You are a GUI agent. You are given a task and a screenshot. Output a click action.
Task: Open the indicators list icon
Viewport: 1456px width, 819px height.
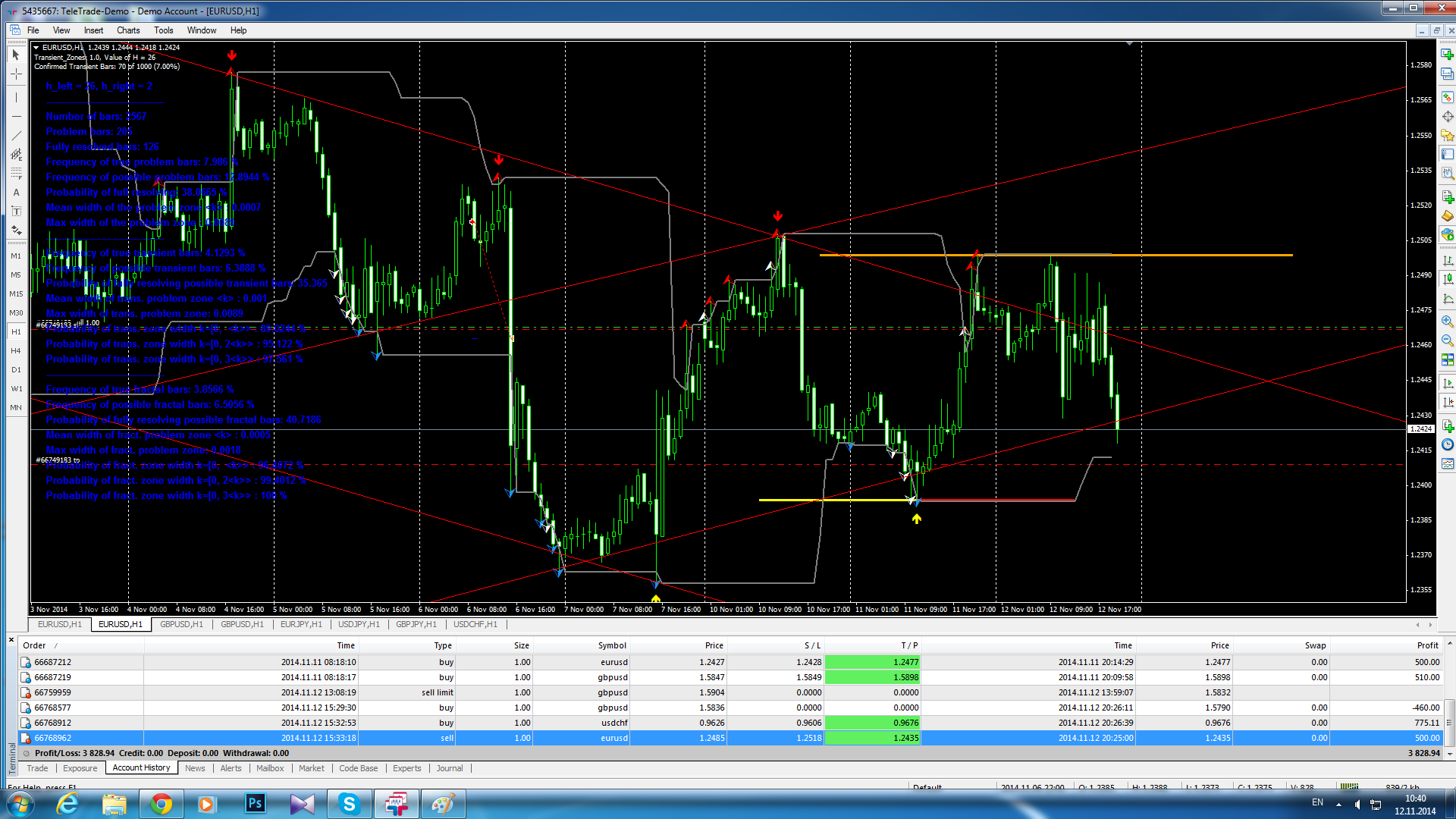click(1447, 426)
